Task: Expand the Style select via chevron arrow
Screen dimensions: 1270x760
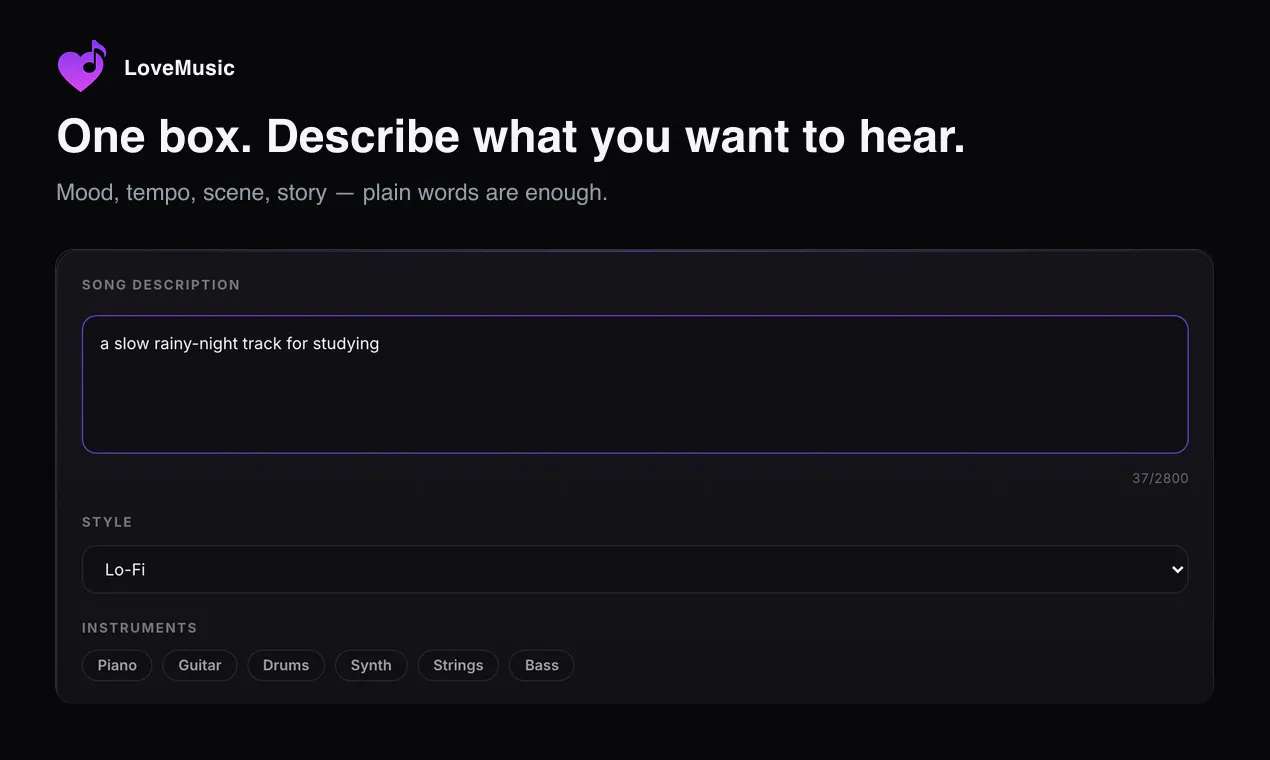Action: pyautogui.click(x=1176, y=569)
